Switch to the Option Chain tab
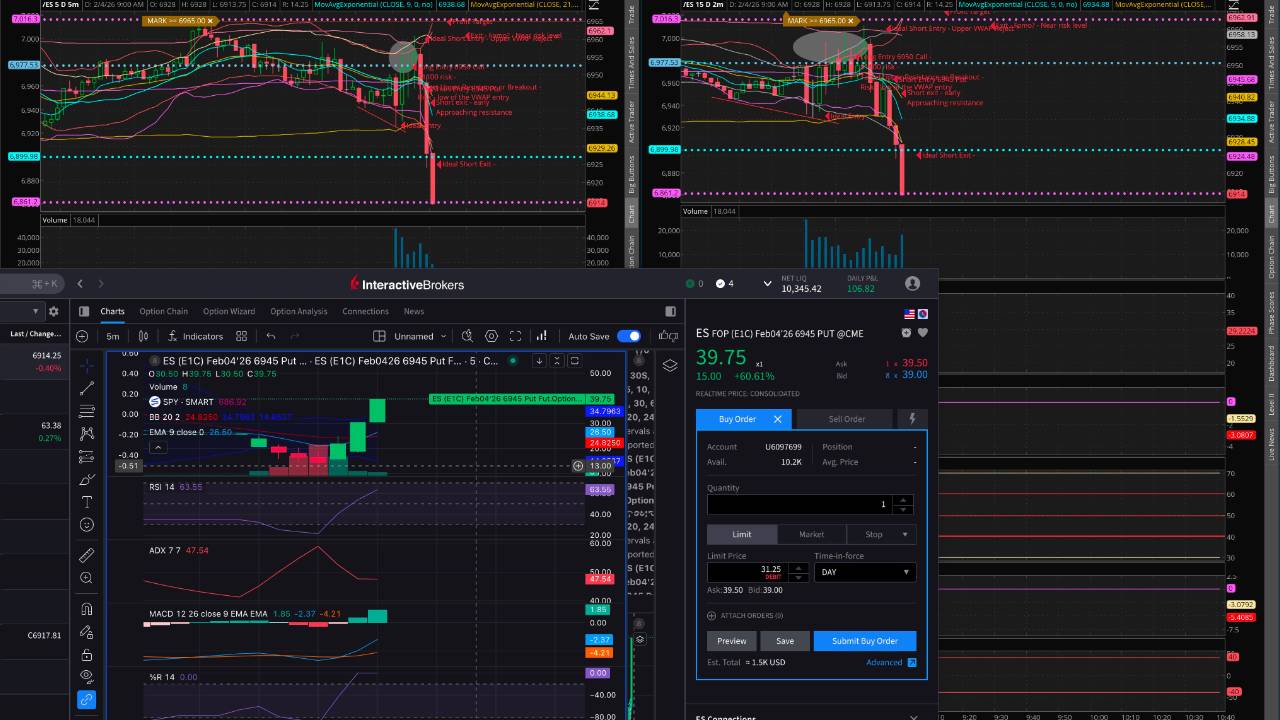The width and height of the screenshot is (1280, 720). [163, 311]
